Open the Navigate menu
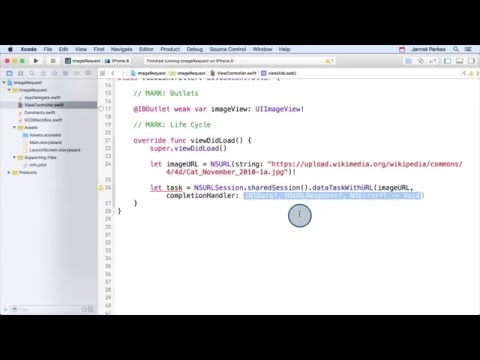 click(x=122, y=49)
